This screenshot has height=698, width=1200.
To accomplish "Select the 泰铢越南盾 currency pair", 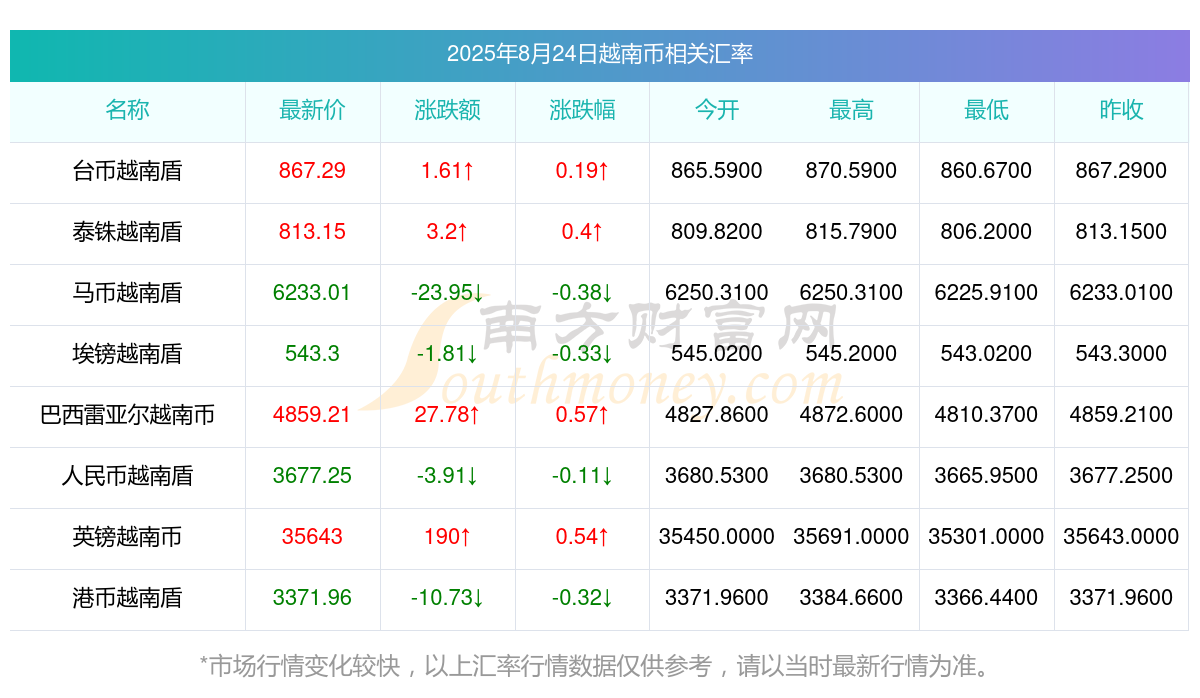I will (127, 232).
